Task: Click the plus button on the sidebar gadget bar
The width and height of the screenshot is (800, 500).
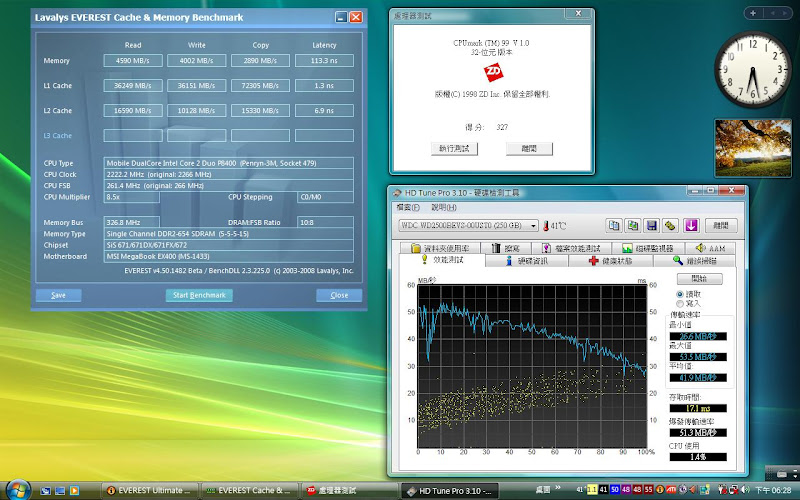Action: [753, 13]
